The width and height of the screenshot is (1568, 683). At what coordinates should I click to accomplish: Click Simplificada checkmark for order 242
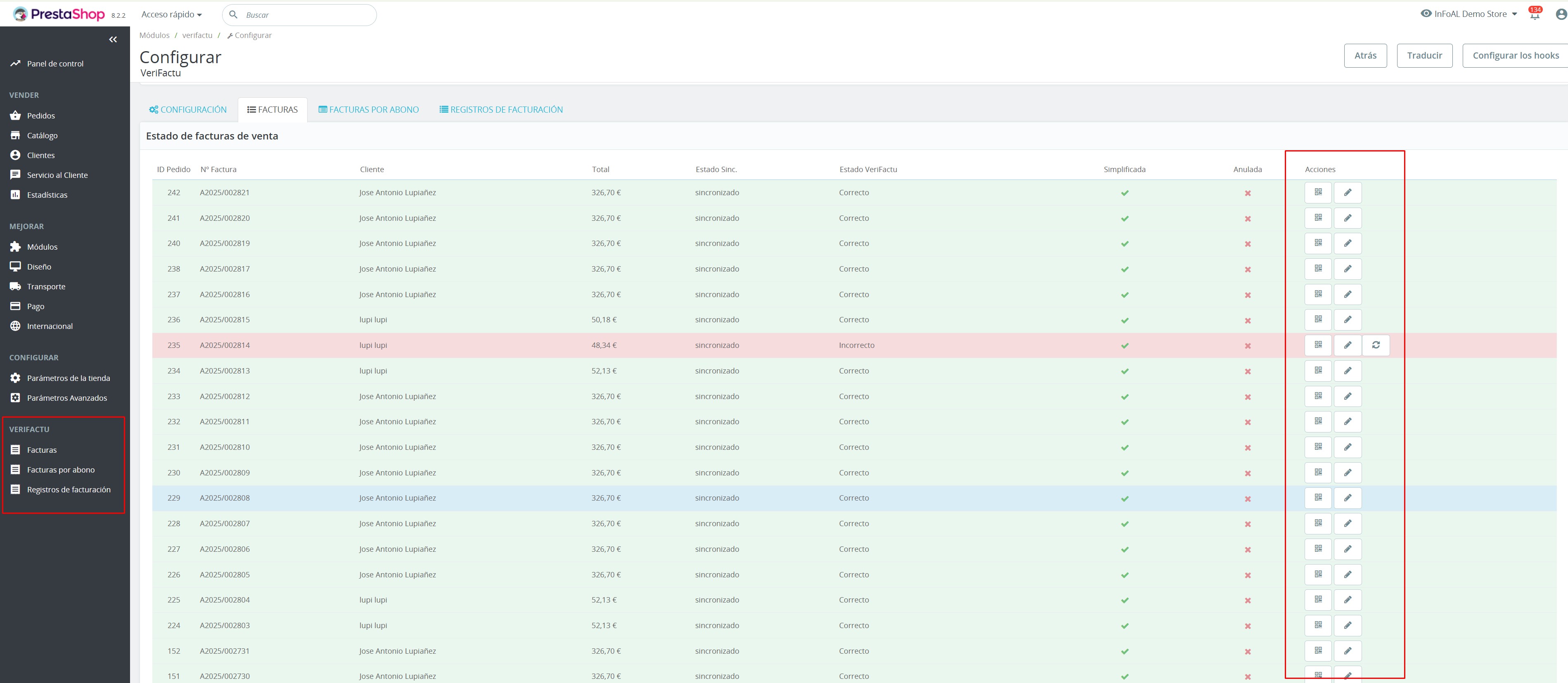1124,193
